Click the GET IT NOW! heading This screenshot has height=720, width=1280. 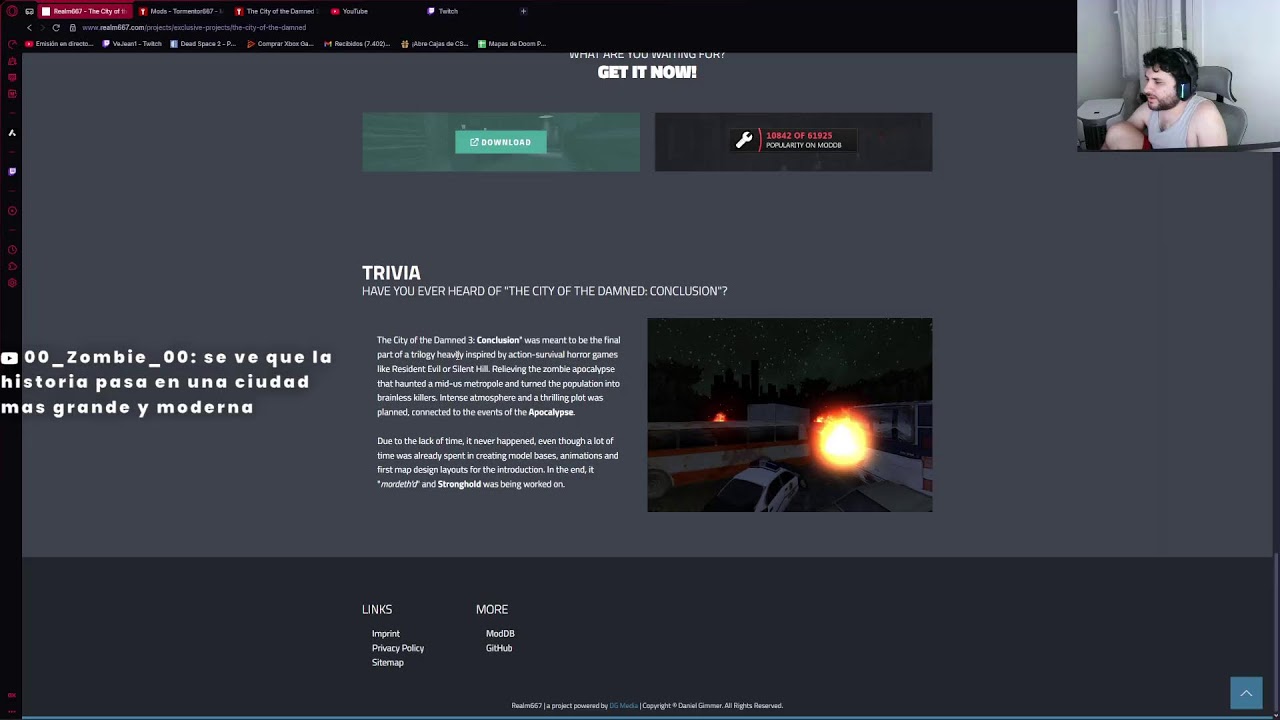click(x=647, y=72)
